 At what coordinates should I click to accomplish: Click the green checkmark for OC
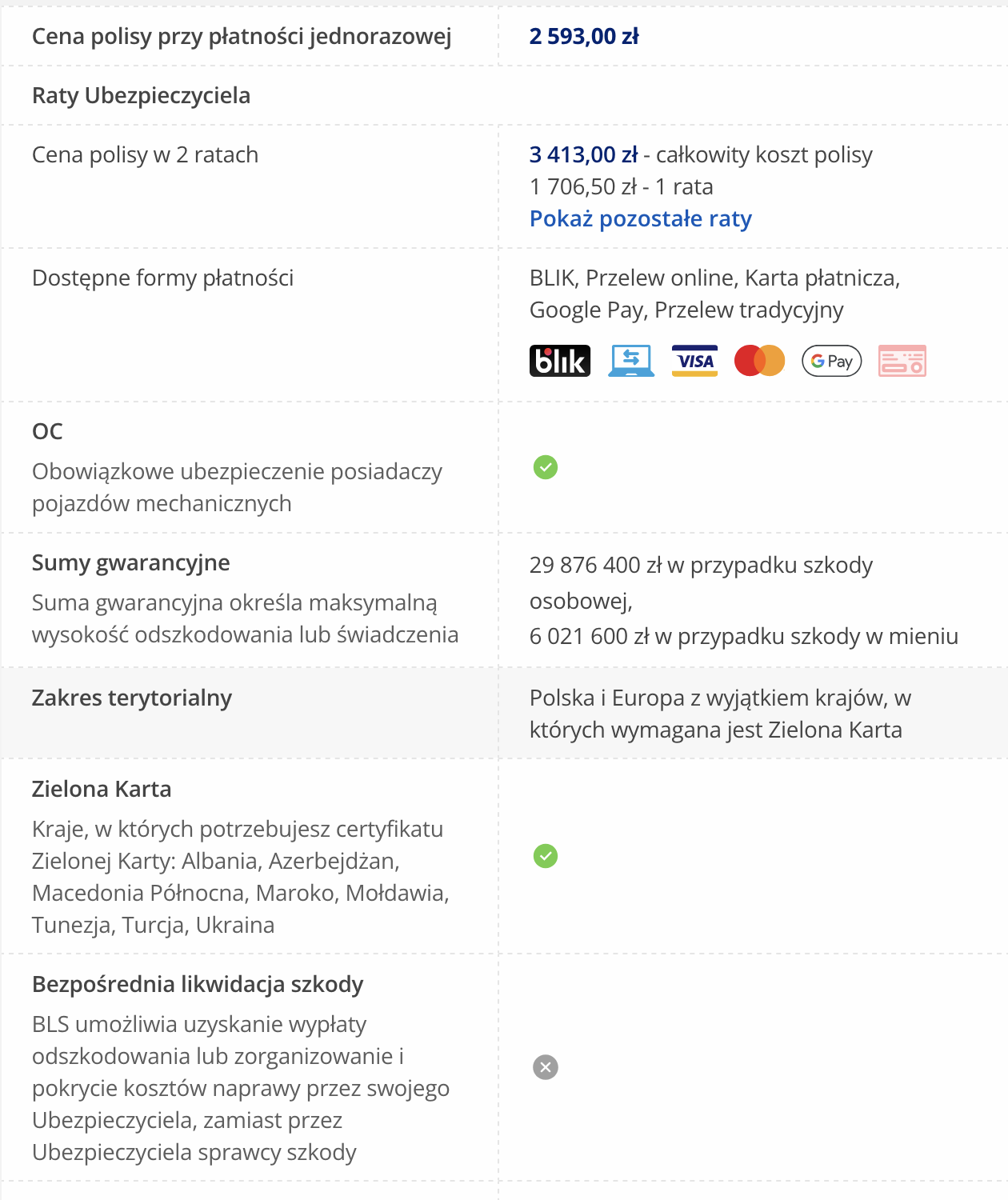pos(546,467)
